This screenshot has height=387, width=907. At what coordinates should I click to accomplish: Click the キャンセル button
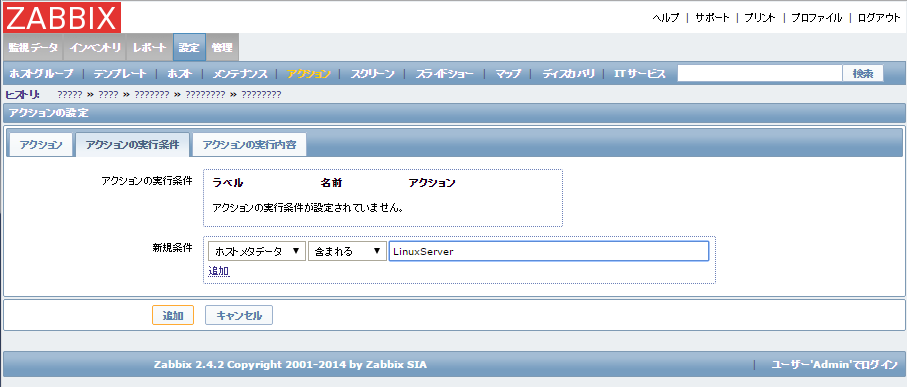239,315
